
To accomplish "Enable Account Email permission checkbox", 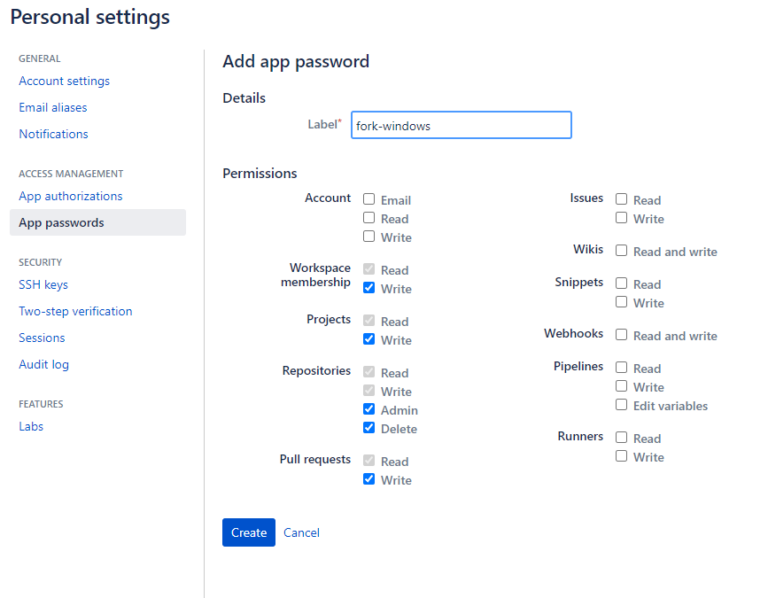I will pos(369,199).
